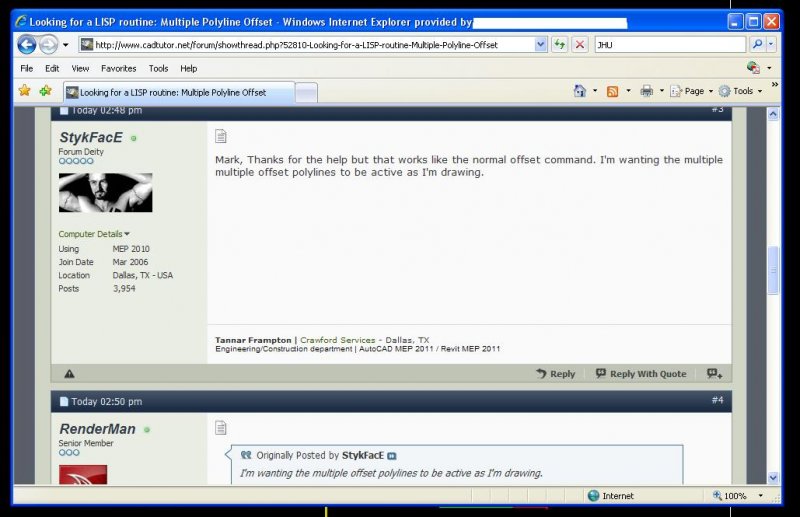Expand the Home button dropdown arrow
The image size is (800, 517).
click(595, 91)
